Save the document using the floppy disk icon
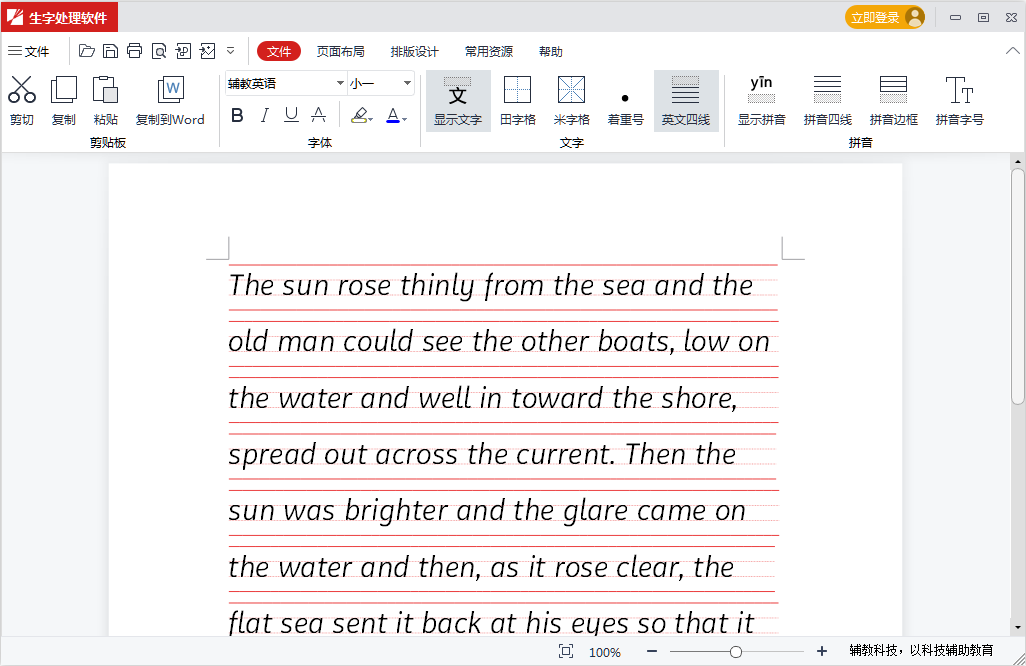The width and height of the screenshot is (1026, 666). pyautogui.click(x=111, y=51)
